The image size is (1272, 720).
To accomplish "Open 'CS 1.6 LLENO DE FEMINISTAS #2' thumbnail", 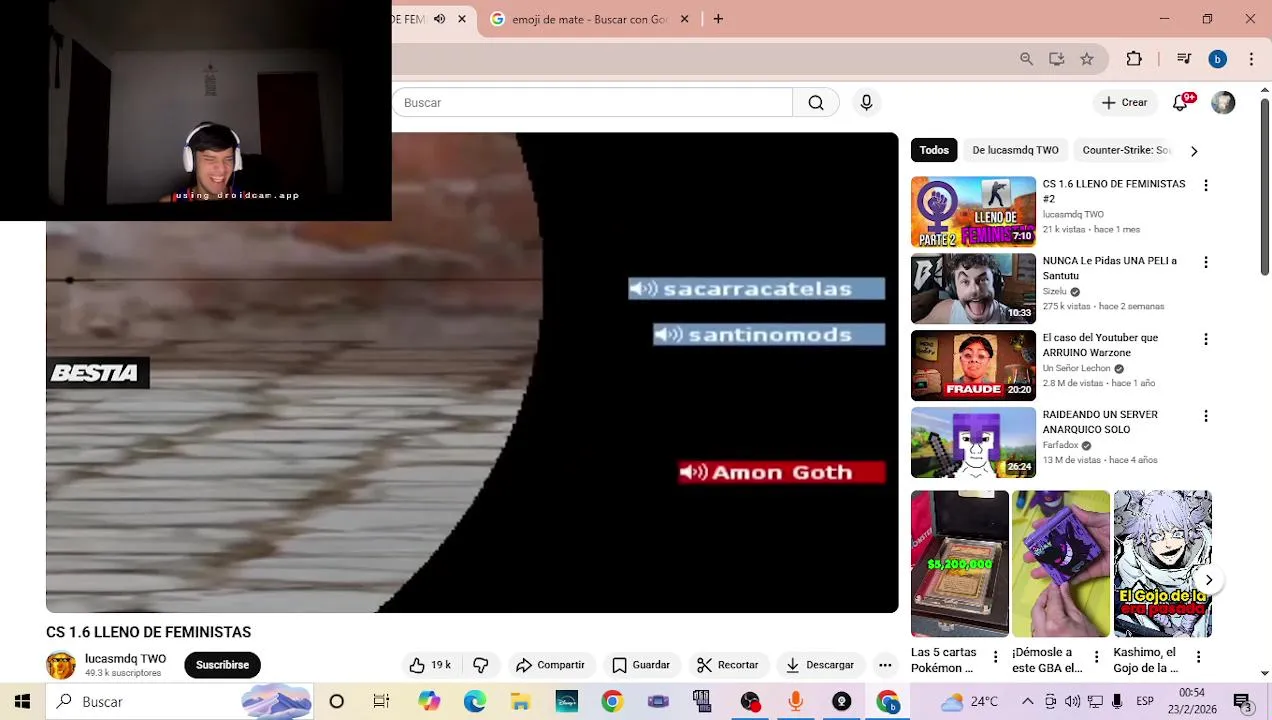I will click(x=973, y=212).
